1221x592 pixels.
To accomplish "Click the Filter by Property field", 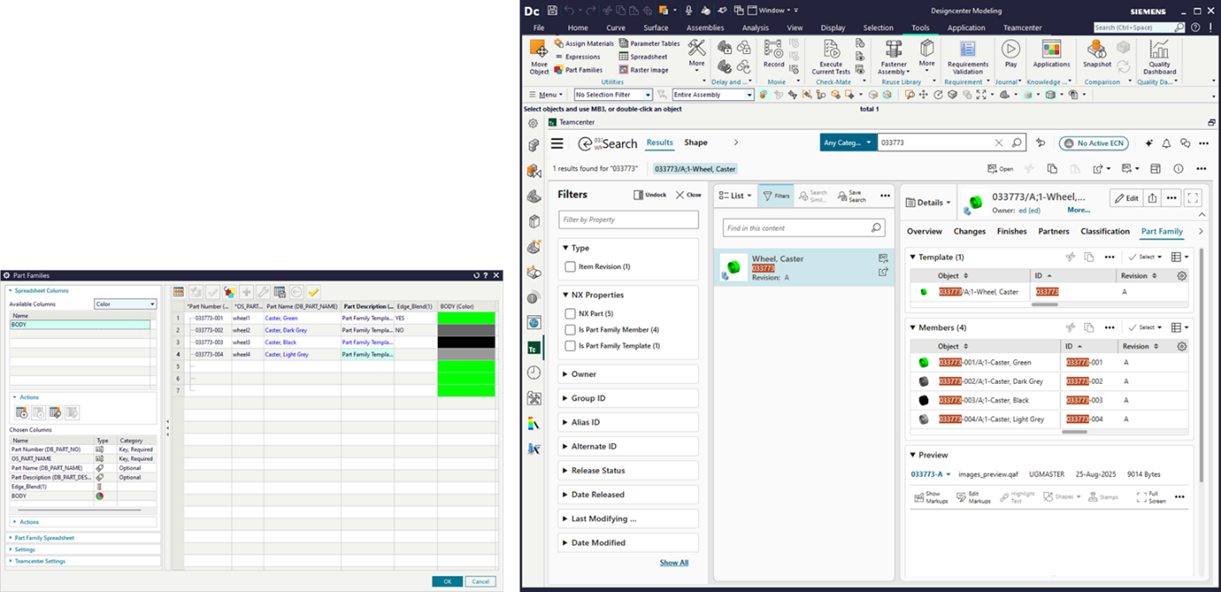I will (x=628, y=219).
